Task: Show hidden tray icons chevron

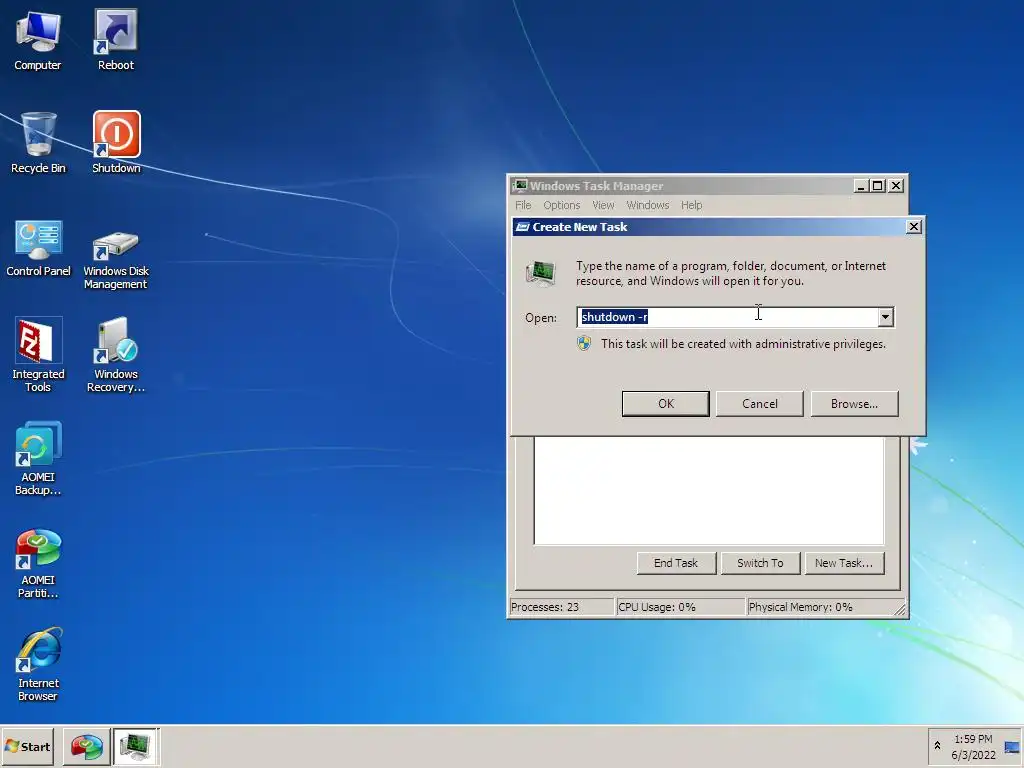Action: coord(937,746)
